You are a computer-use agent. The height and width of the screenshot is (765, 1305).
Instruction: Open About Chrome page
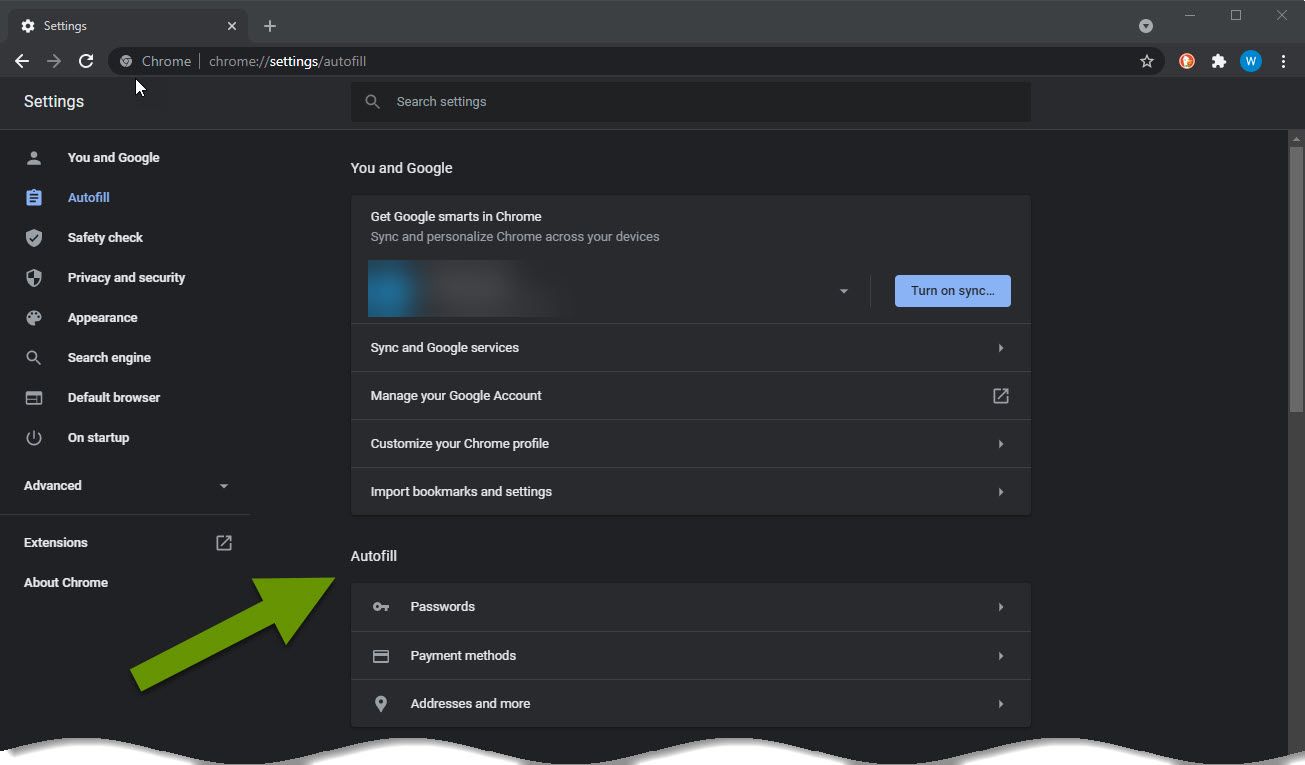pos(66,583)
